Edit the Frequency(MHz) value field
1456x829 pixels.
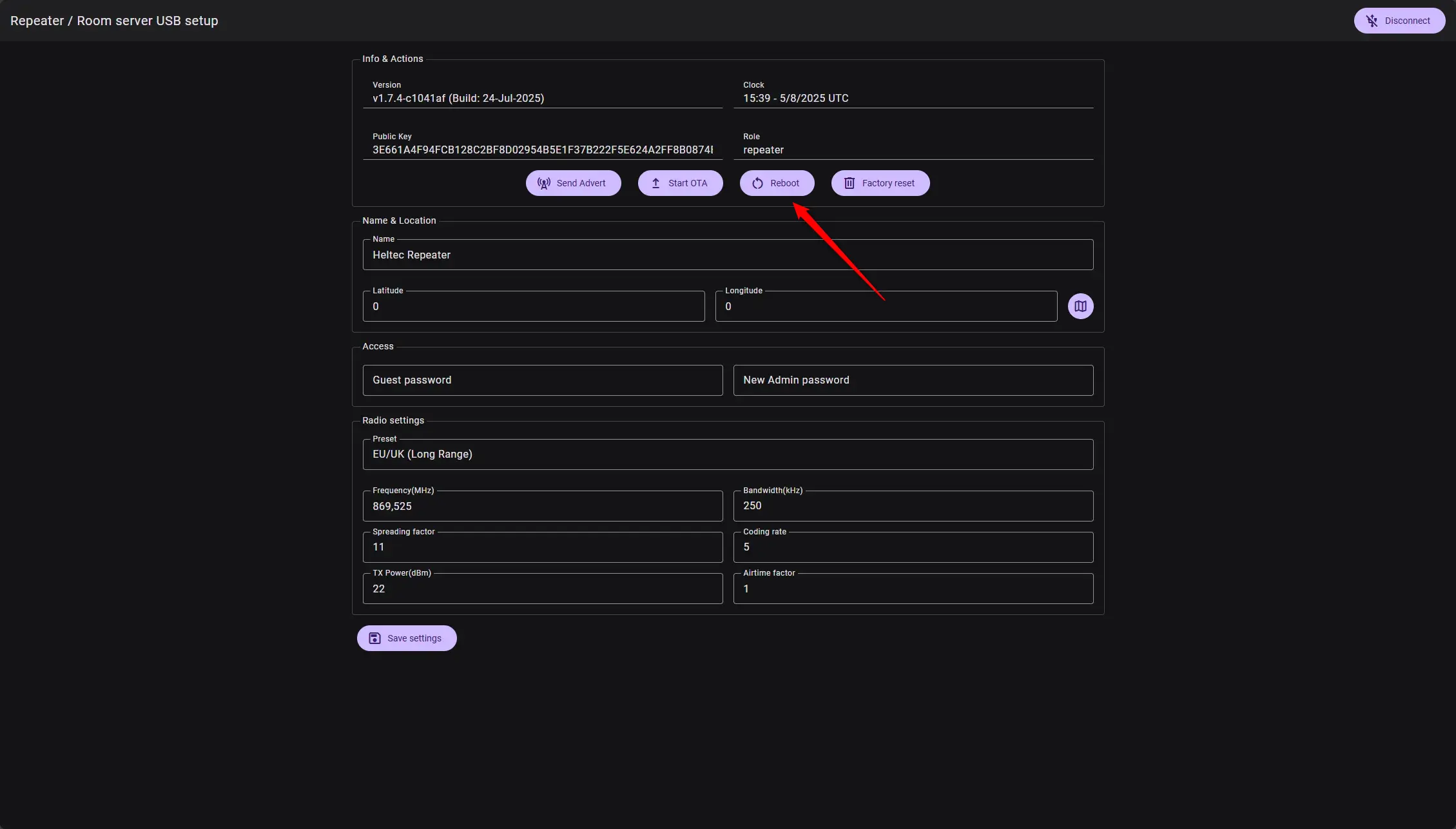coord(542,507)
